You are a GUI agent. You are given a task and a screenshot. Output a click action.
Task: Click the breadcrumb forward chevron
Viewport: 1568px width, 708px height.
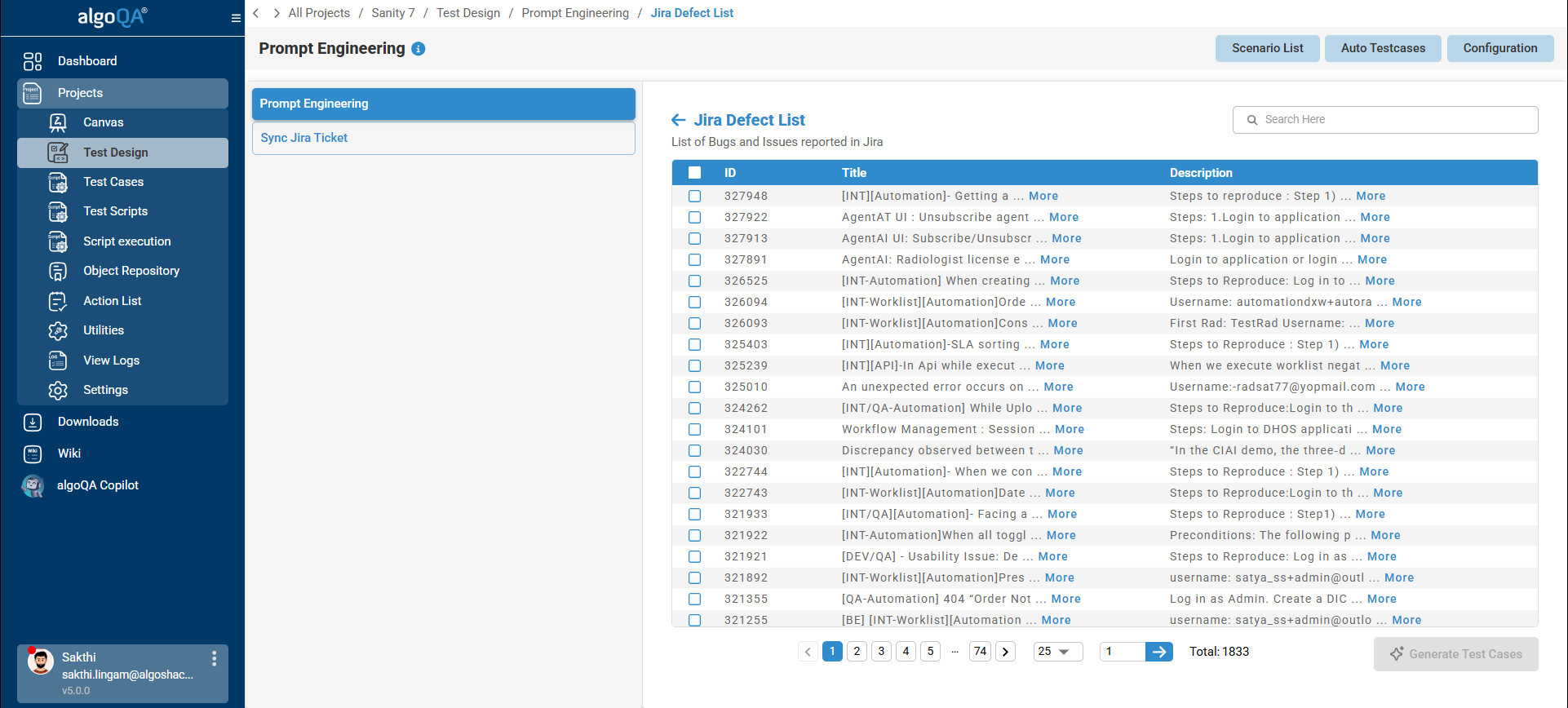277,13
